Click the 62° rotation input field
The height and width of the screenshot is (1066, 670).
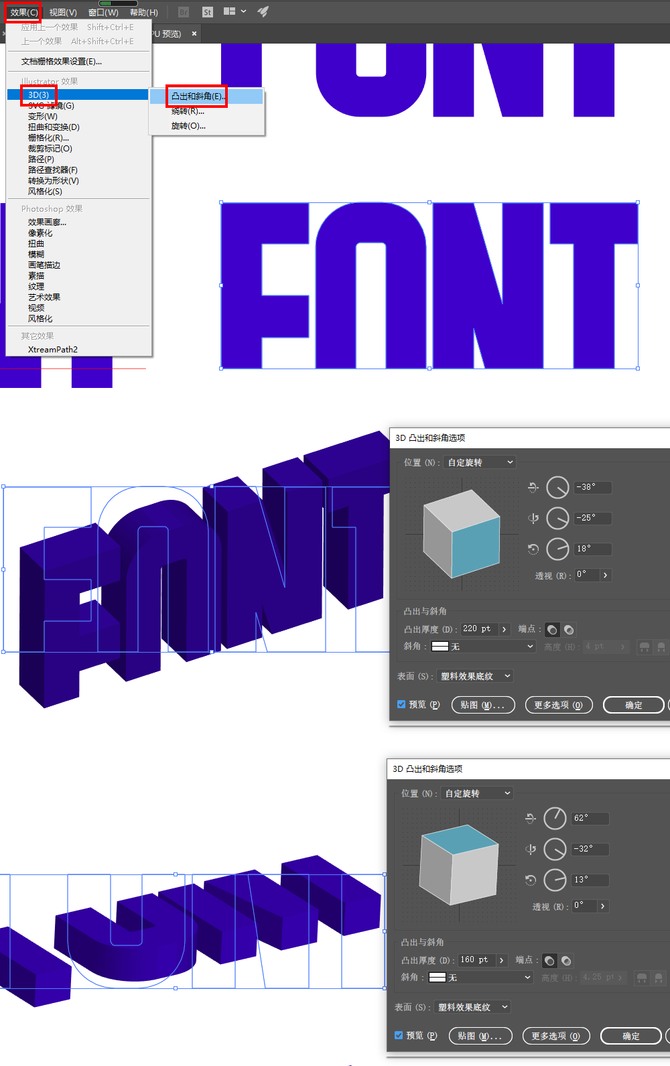click(x=590, y=818)
